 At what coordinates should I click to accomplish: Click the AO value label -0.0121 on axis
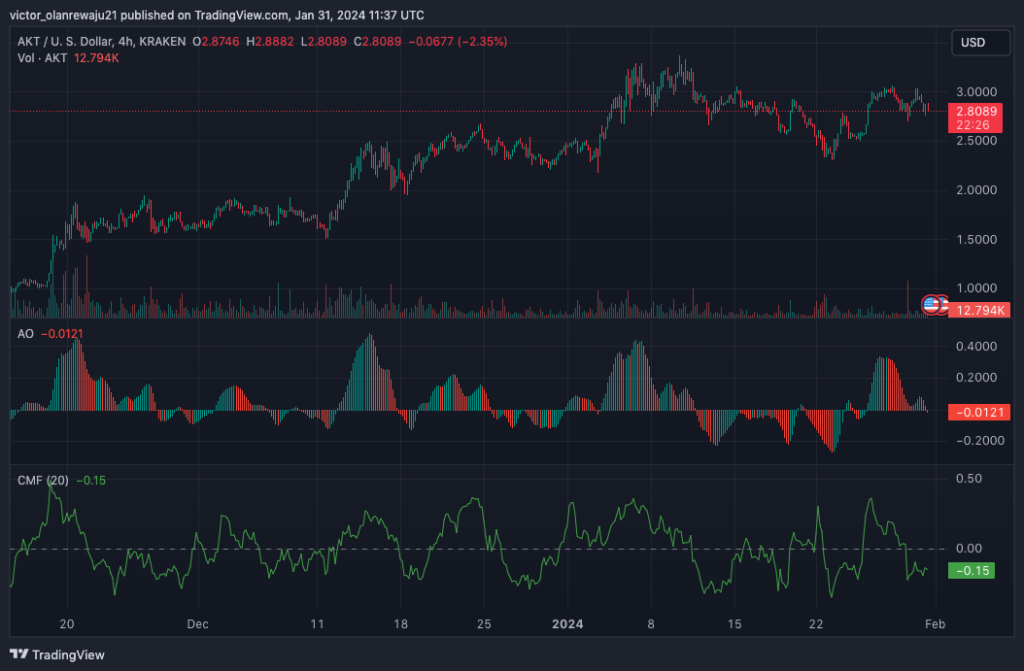pyautogui.click(x=979, y=412)
